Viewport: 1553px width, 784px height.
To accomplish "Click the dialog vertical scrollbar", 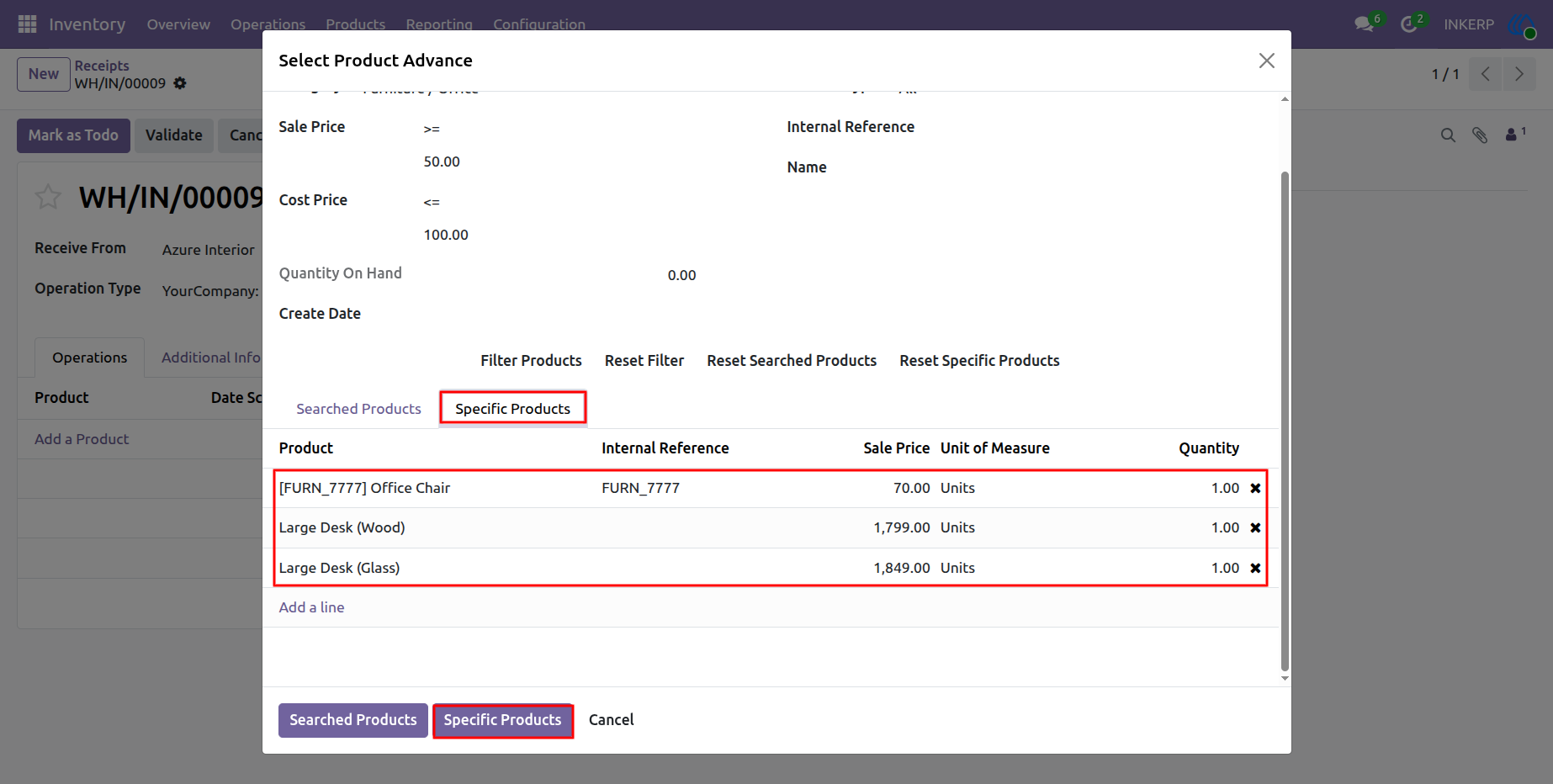I will (1285, 421).
